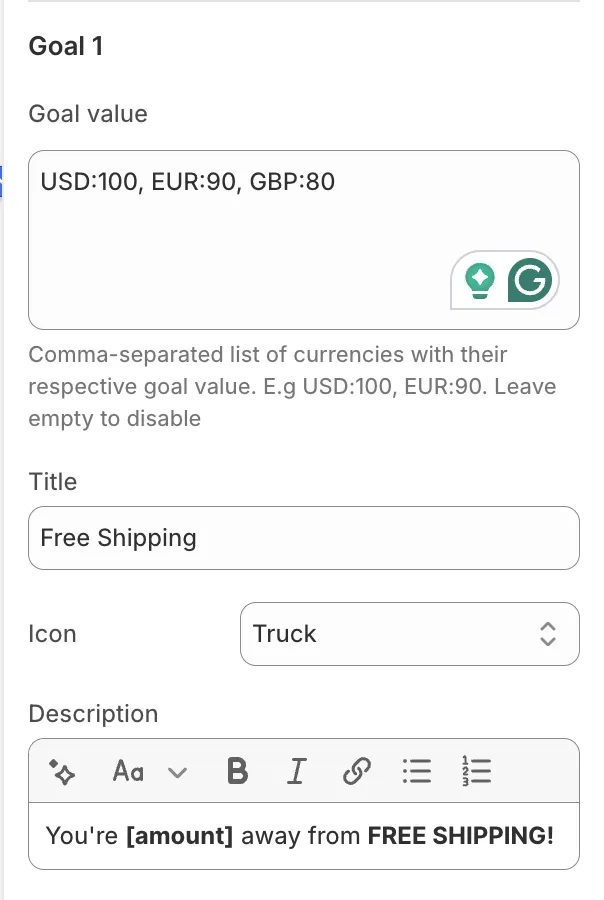Click the Goal 1 section heading
Viewport: 604px width, 900px height.
[x=66, y=46]
